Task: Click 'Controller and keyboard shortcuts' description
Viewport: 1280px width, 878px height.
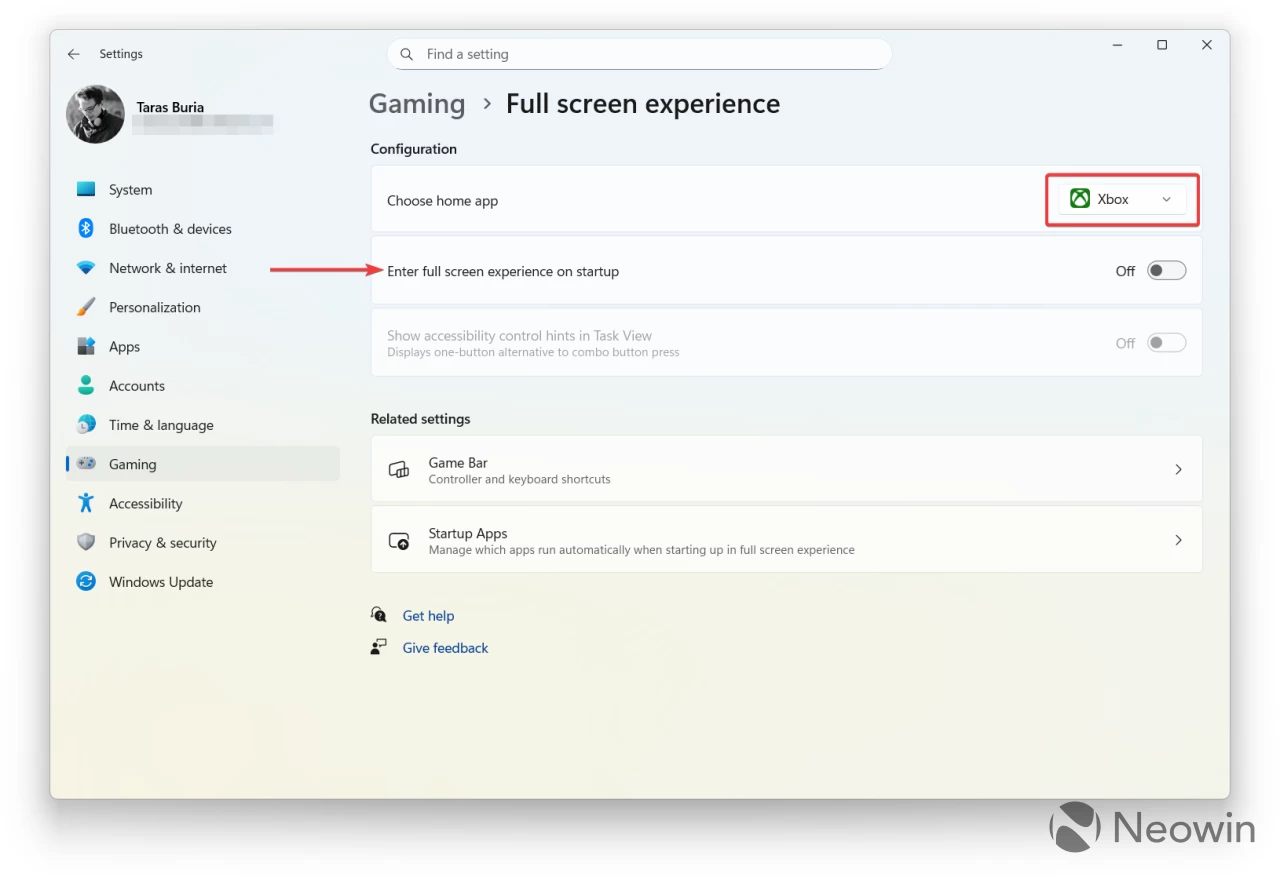Action: 519,480
